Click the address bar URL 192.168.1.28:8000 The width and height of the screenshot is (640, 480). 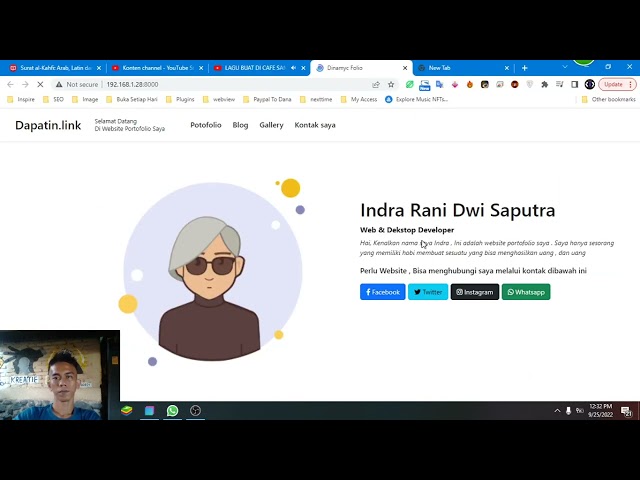(132, 84)
